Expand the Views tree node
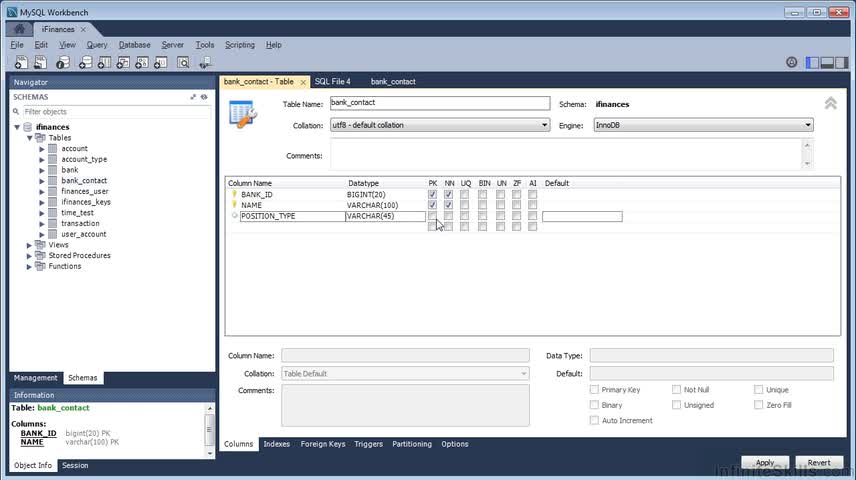The image size is (856, 480). click(29, 245)
